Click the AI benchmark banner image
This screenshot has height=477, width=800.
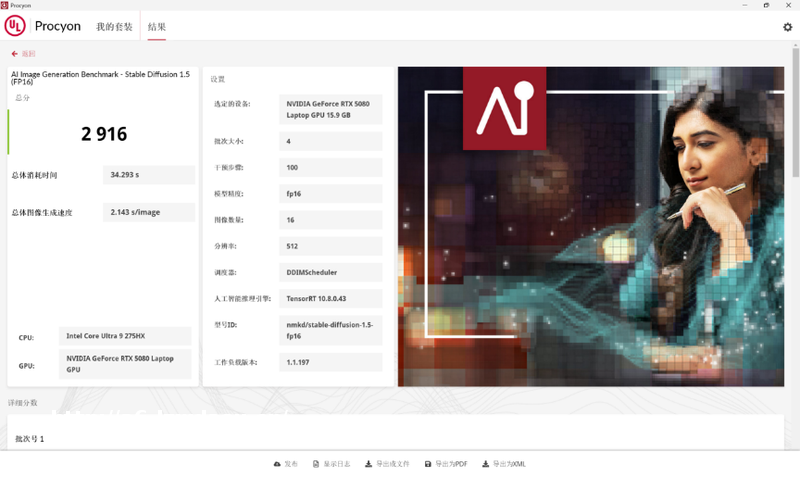tap(590, 226)
